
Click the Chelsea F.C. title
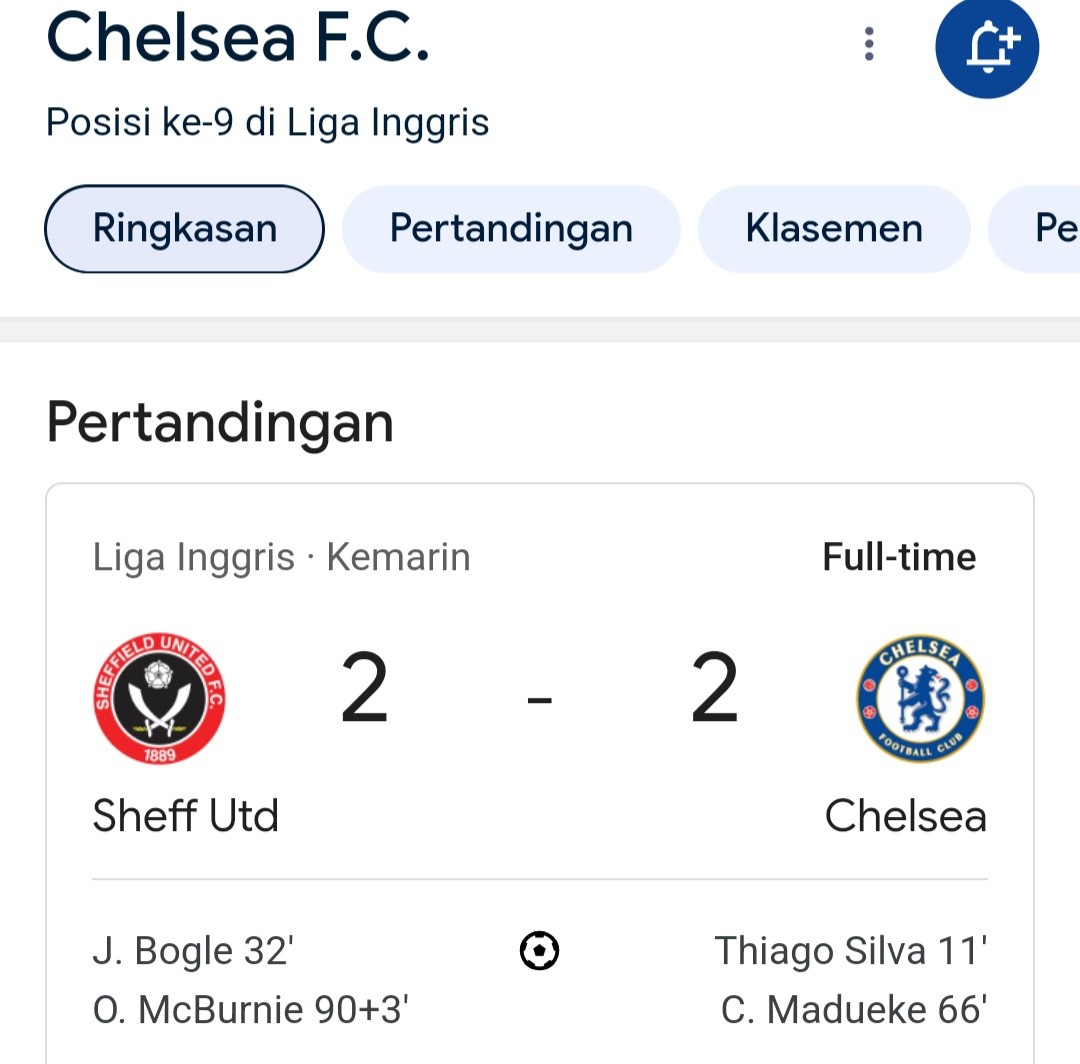click(x=238, y=38)
